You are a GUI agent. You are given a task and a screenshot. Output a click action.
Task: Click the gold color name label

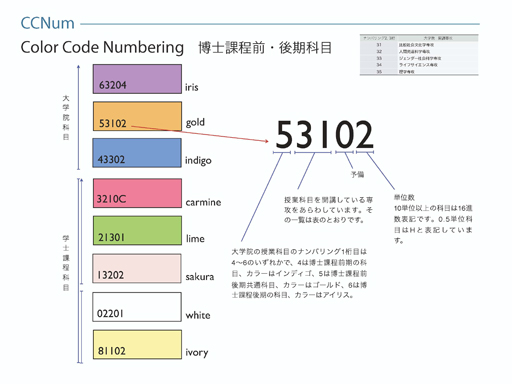(x=195, y=123)
